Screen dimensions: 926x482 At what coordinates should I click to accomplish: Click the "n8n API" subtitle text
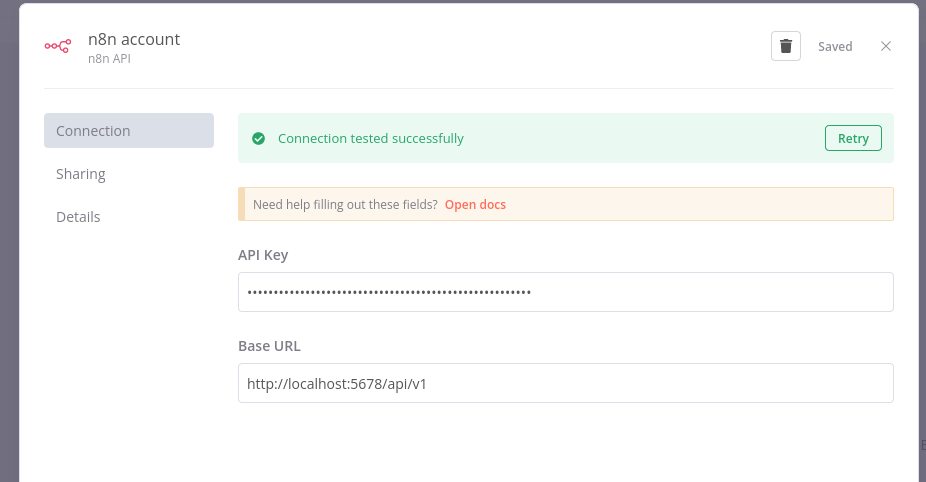point(109,59)
